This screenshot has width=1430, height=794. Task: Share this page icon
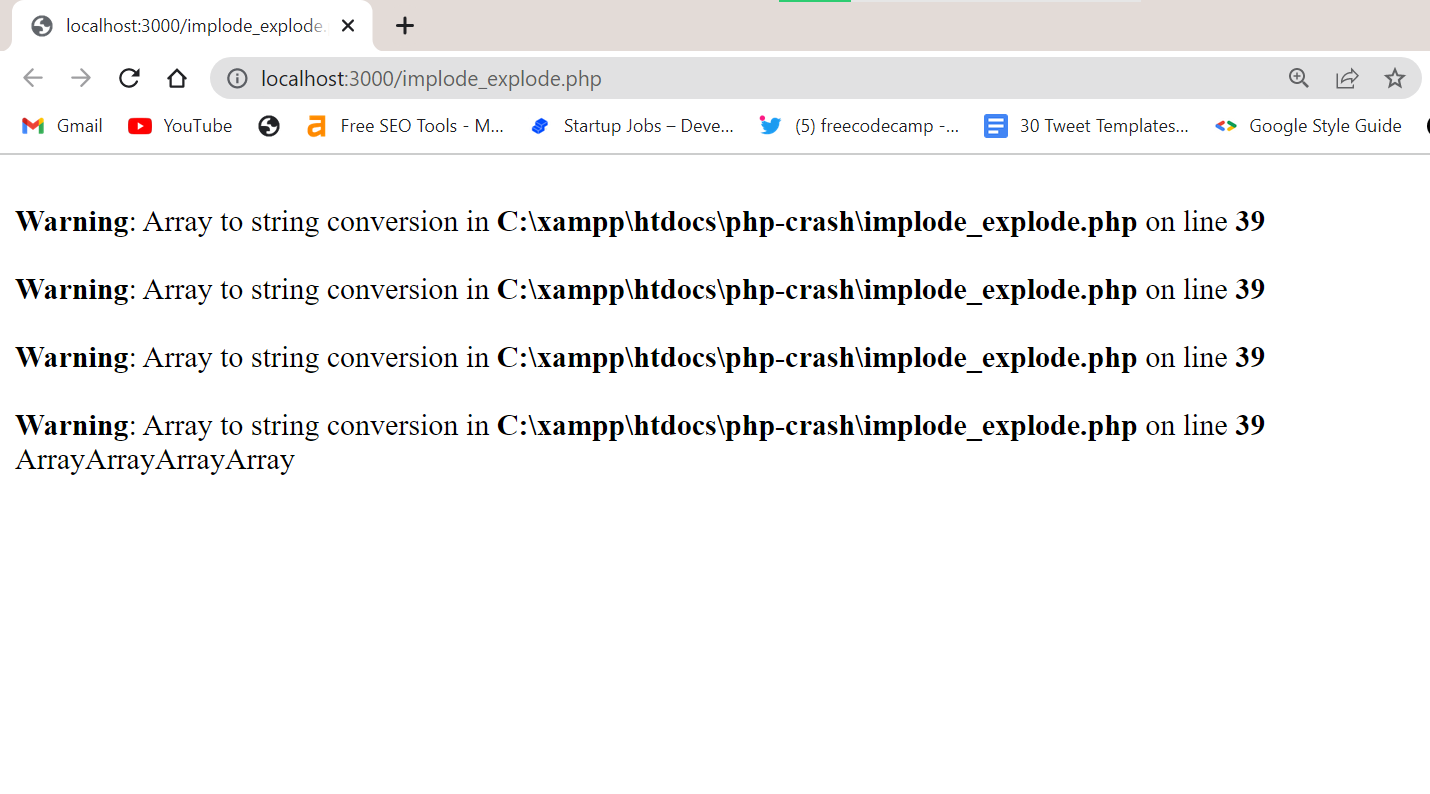[x=1347, y=78]
